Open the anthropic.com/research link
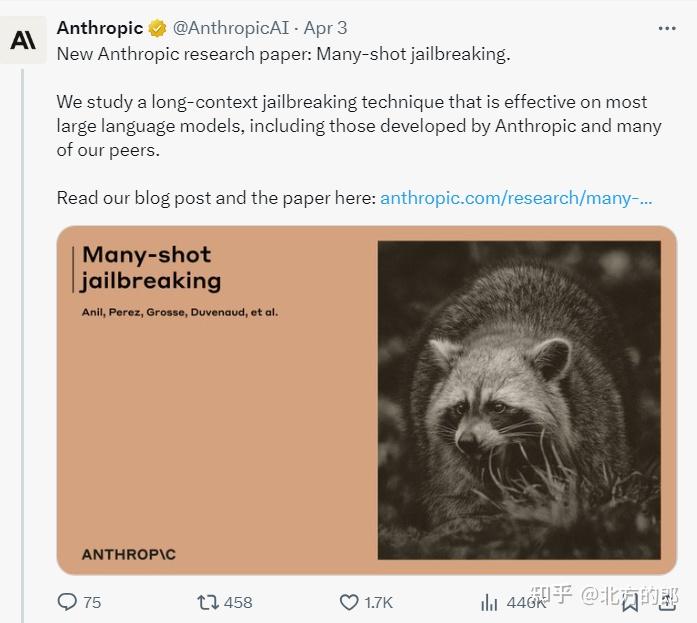This screenshot has width=697, height=623. click(x=516, y=197)
